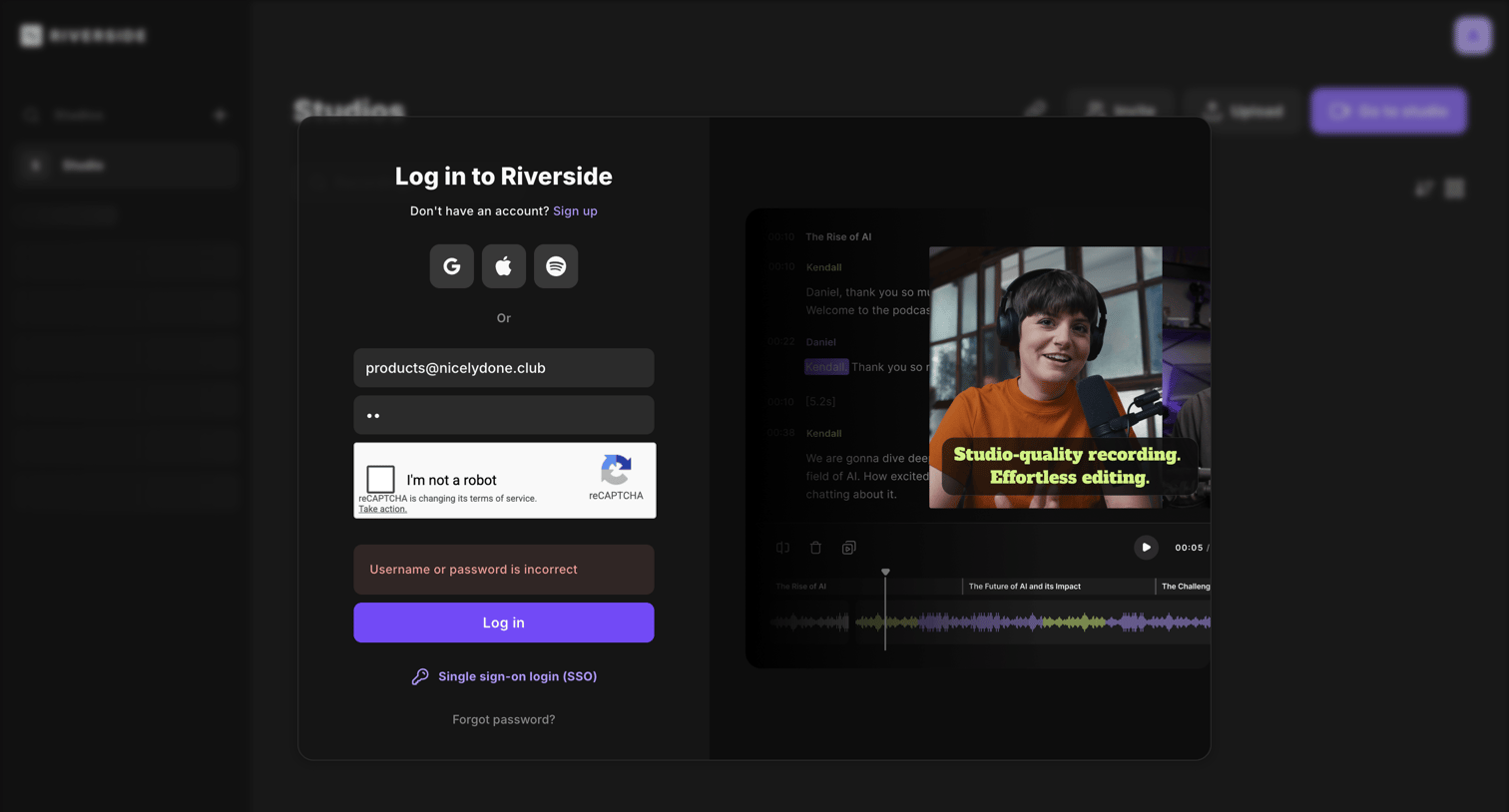1509x812 pixels.
Task: Click the Riverside logo in background sidebar
Action: [83, 36]
